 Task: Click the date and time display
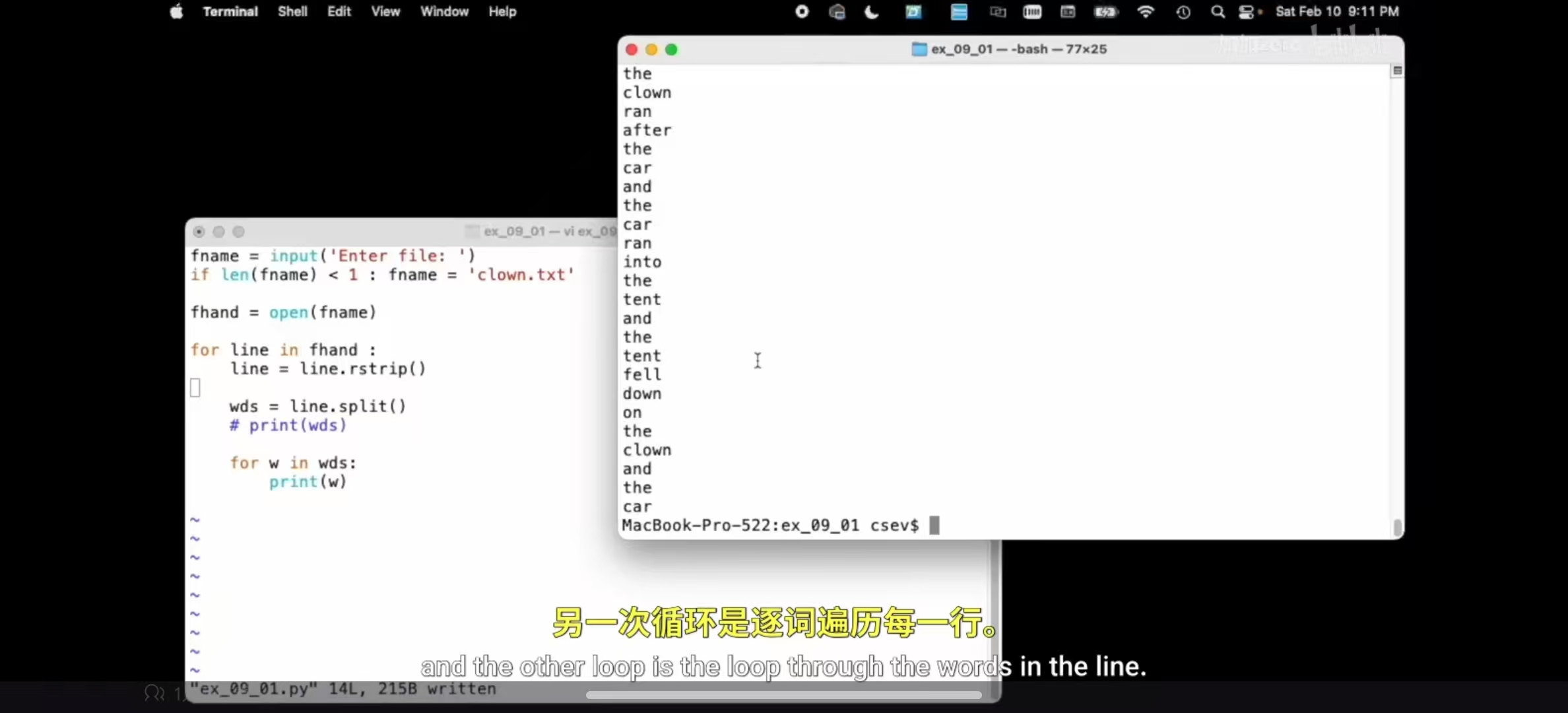tap(1337, 12)
